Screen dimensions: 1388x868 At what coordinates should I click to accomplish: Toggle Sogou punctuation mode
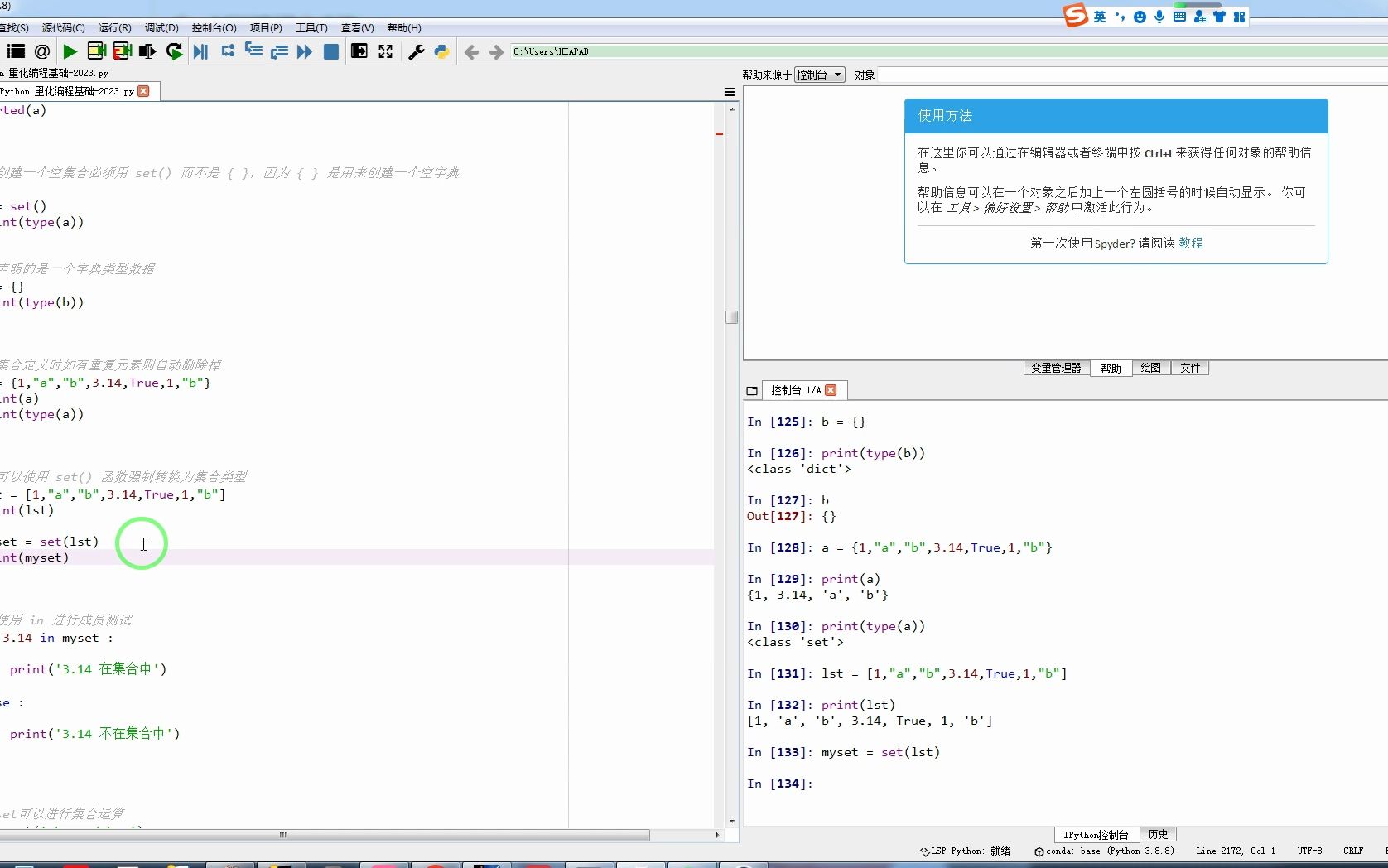[1120, 17]
